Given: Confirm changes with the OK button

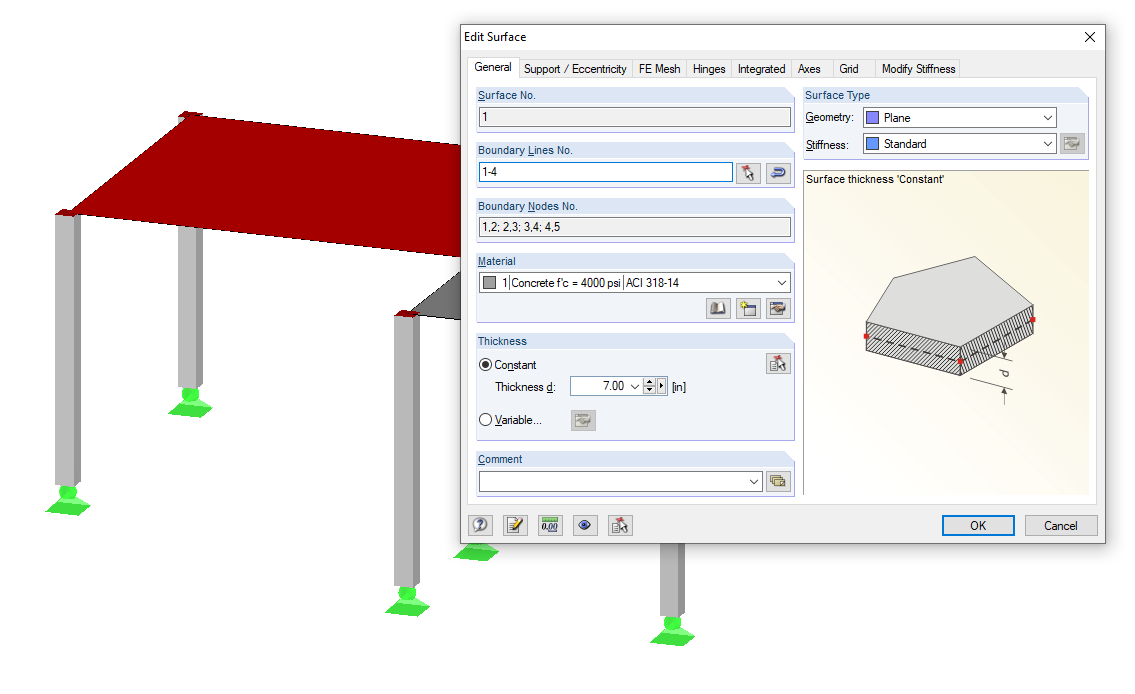Looking at the screenshot, I should coord(977,525).
